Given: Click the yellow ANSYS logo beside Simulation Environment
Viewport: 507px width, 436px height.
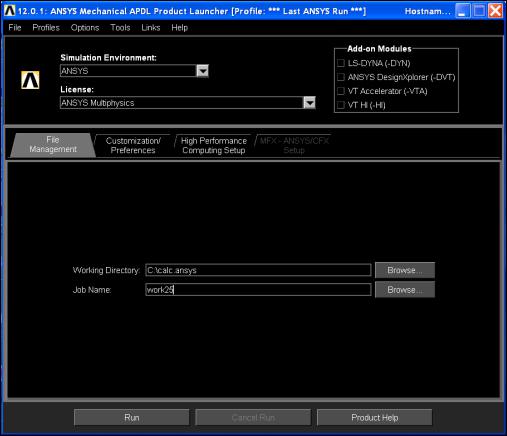Looking at the screenshot, I should click(x=30, y=80).
